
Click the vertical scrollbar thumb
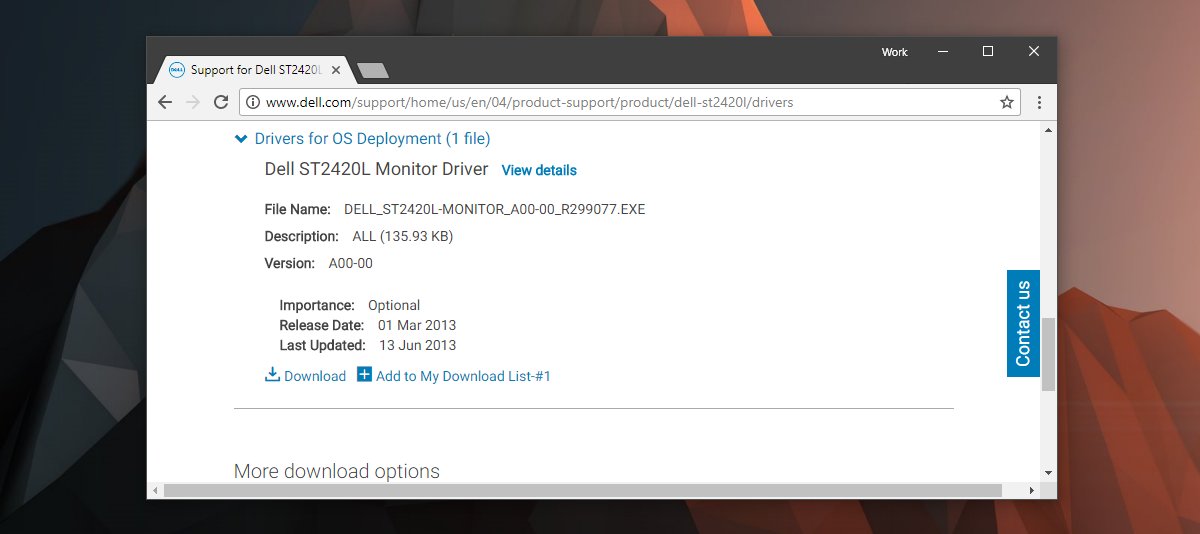tap(1048, 354)
